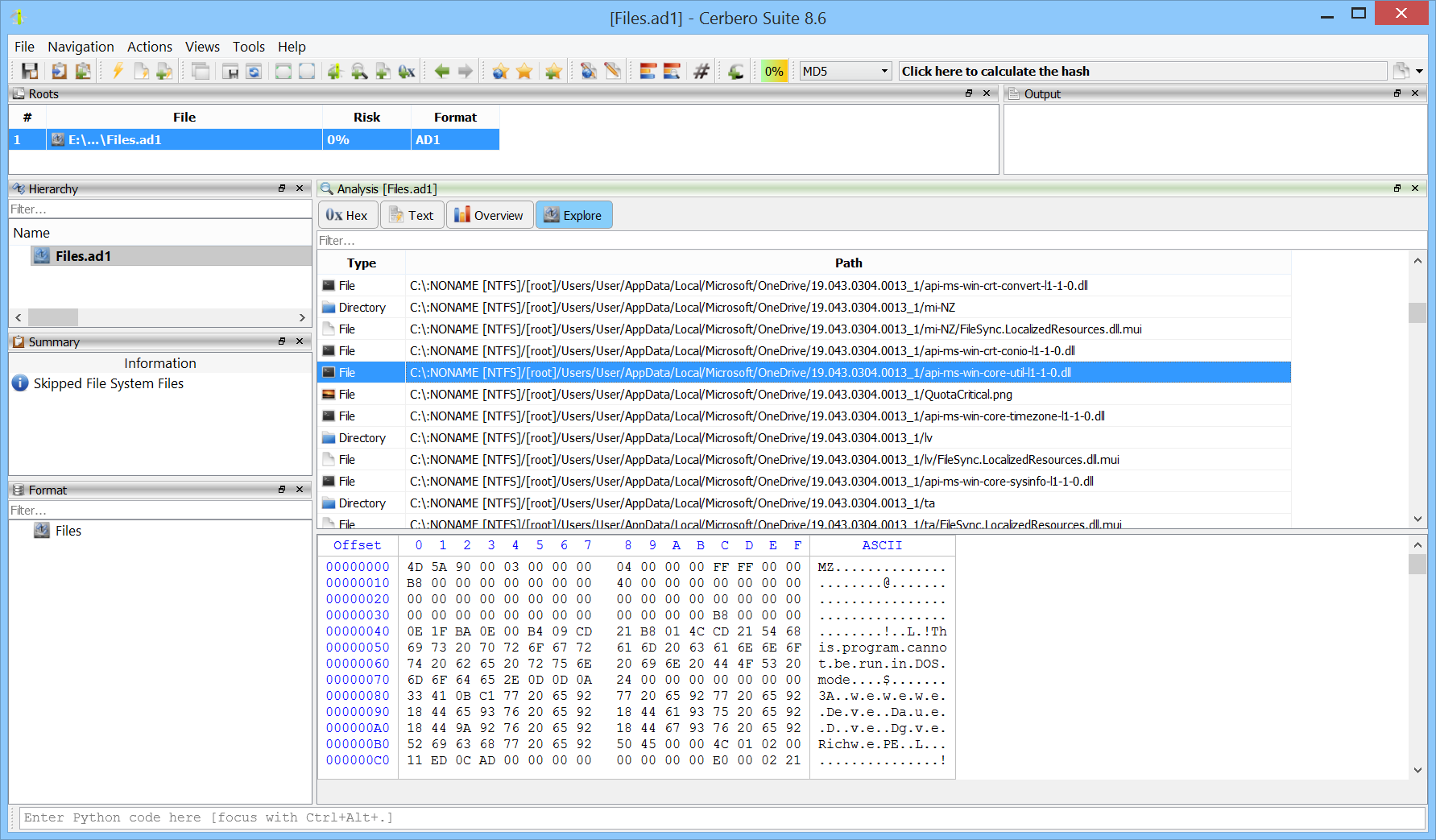Click the plain gold star icon

(x=524, y=72)
